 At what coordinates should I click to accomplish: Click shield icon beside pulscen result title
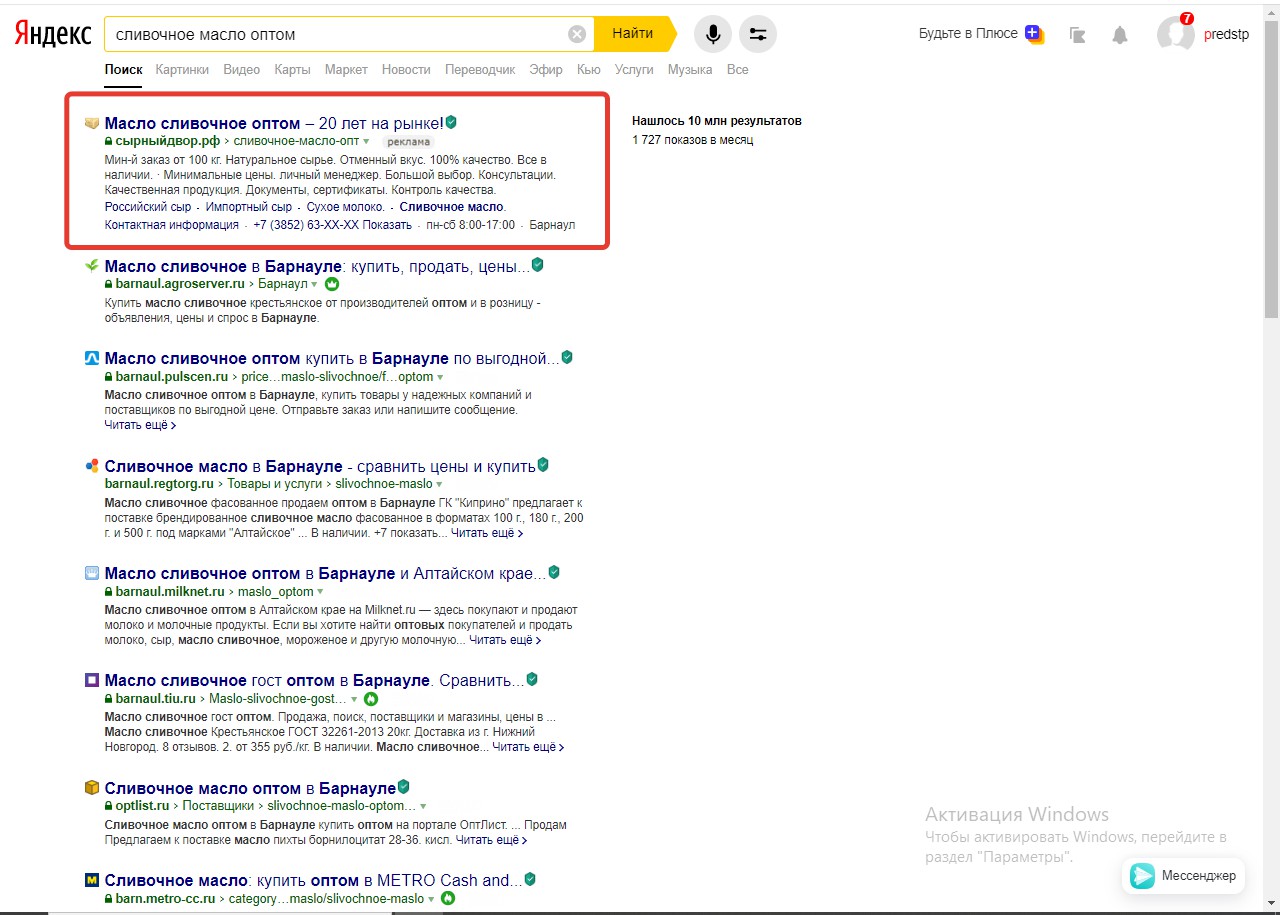click(567, 357)
